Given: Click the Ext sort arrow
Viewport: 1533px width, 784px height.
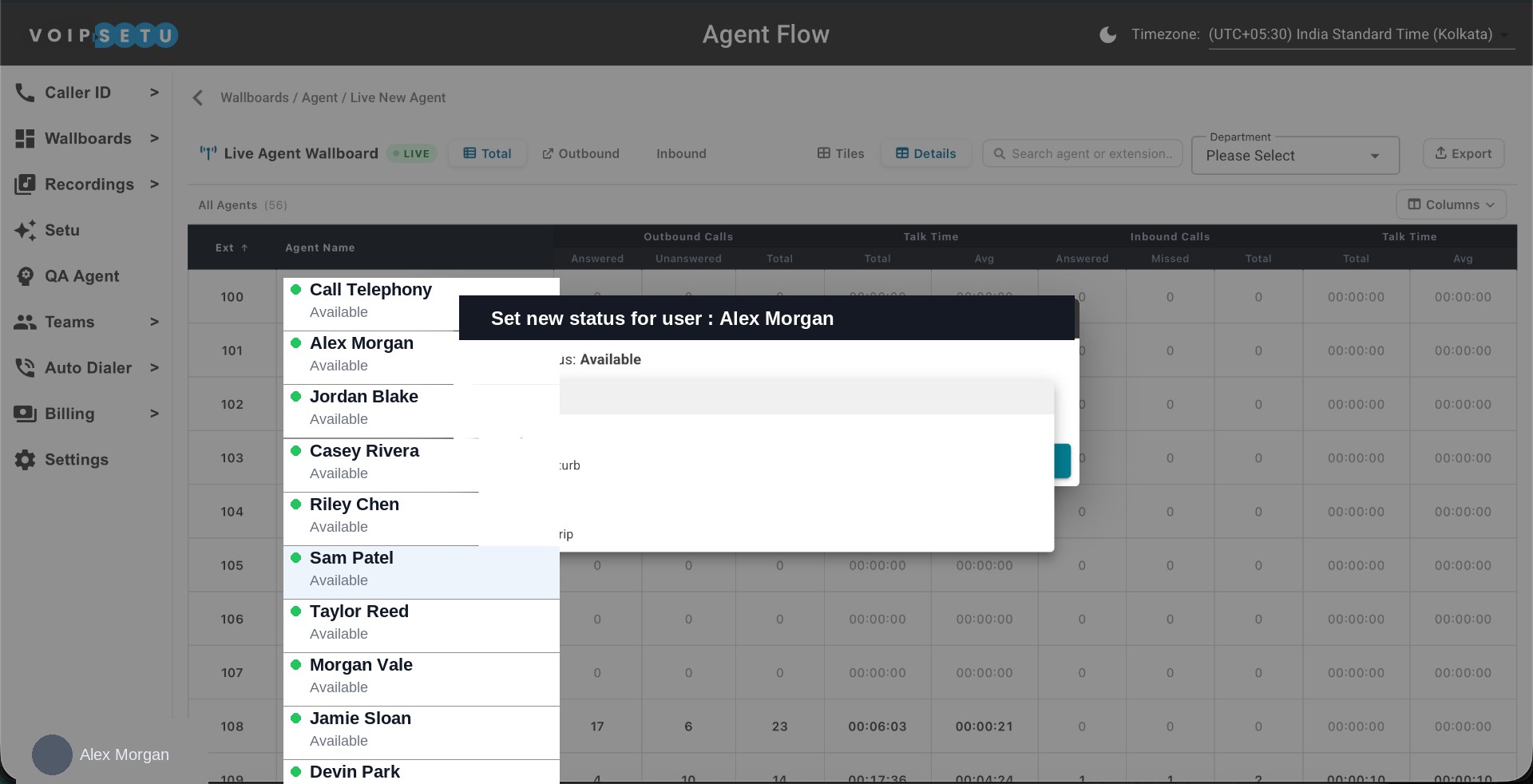Looking at the screenshot, I should (x=244, y=247).
